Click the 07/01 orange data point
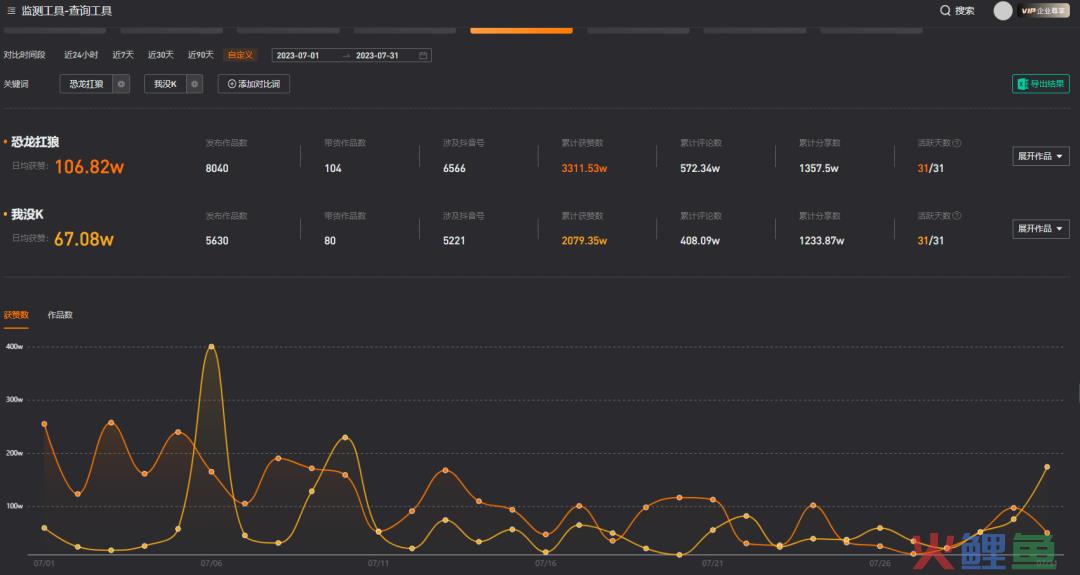This screenshot has height=575, width=1080. pyautogui.click(x=45, y=424)
